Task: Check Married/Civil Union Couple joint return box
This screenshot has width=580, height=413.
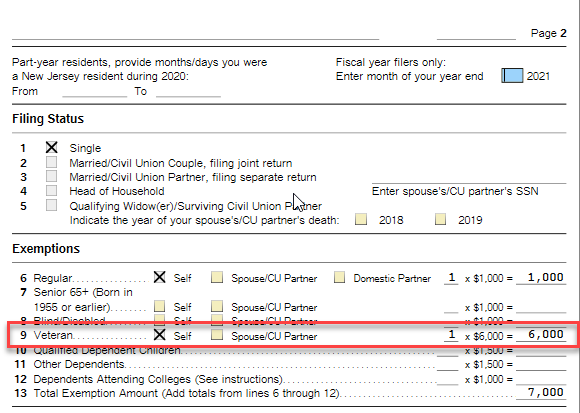Action: point(51,162)
